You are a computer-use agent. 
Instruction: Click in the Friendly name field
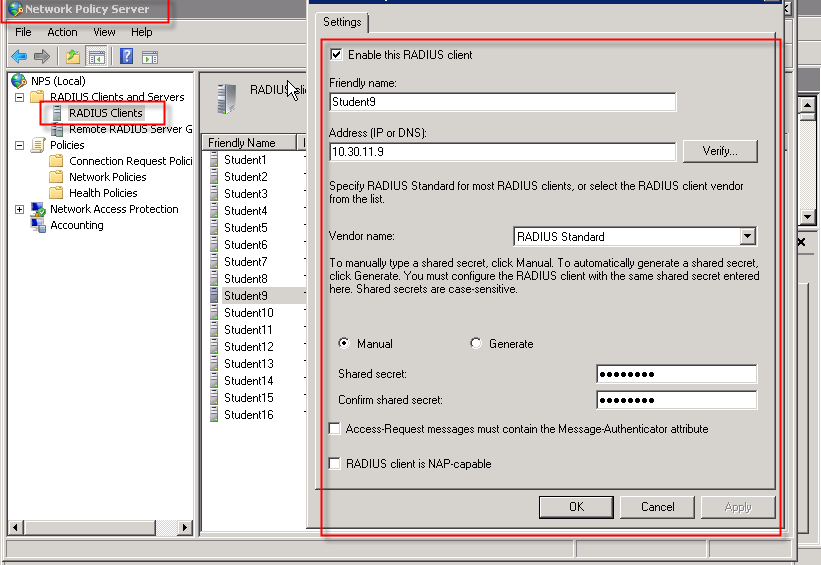503,102
